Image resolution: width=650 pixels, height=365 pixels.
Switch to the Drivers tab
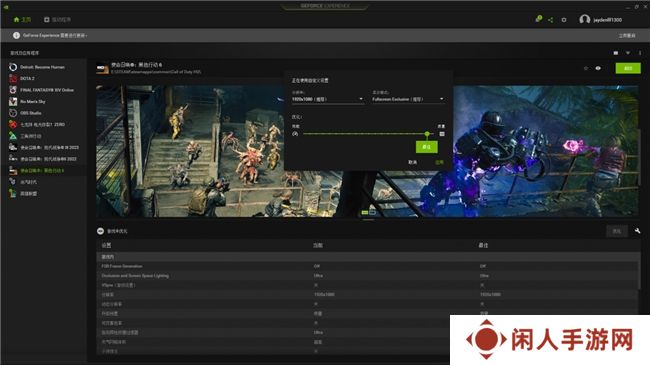(57, 19)
